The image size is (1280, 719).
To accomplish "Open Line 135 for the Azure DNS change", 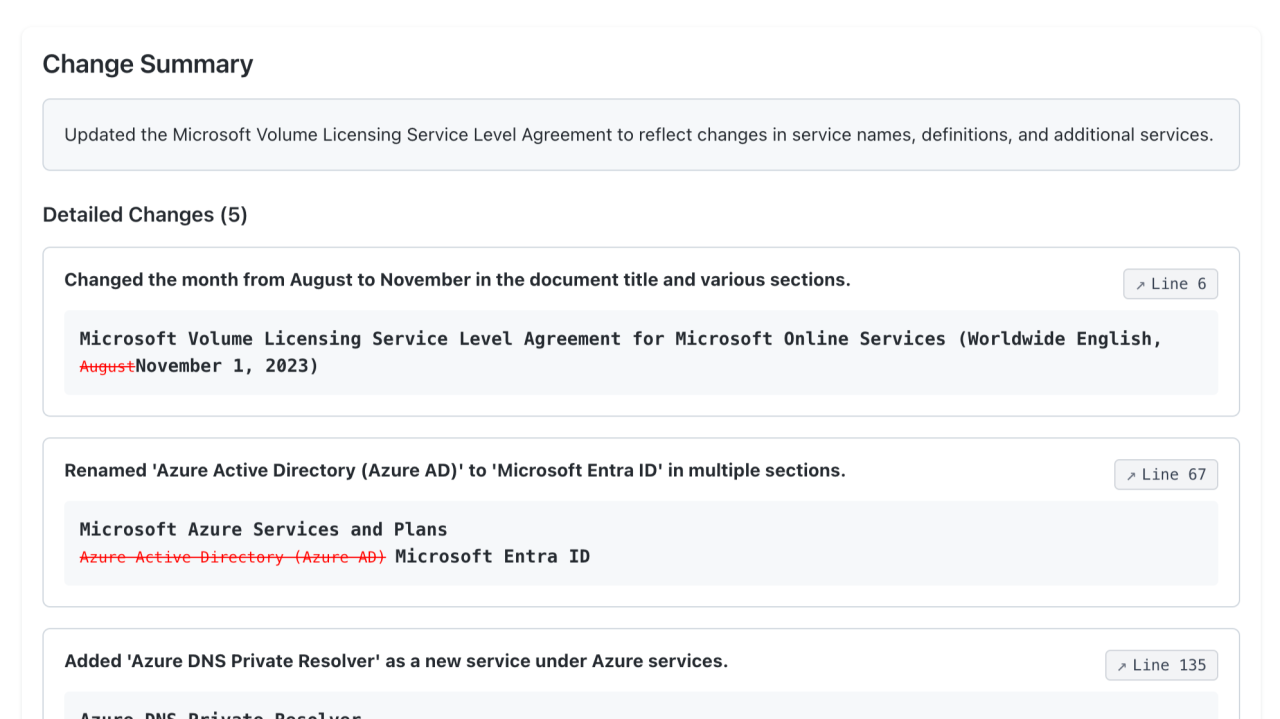I will 1161,665.
